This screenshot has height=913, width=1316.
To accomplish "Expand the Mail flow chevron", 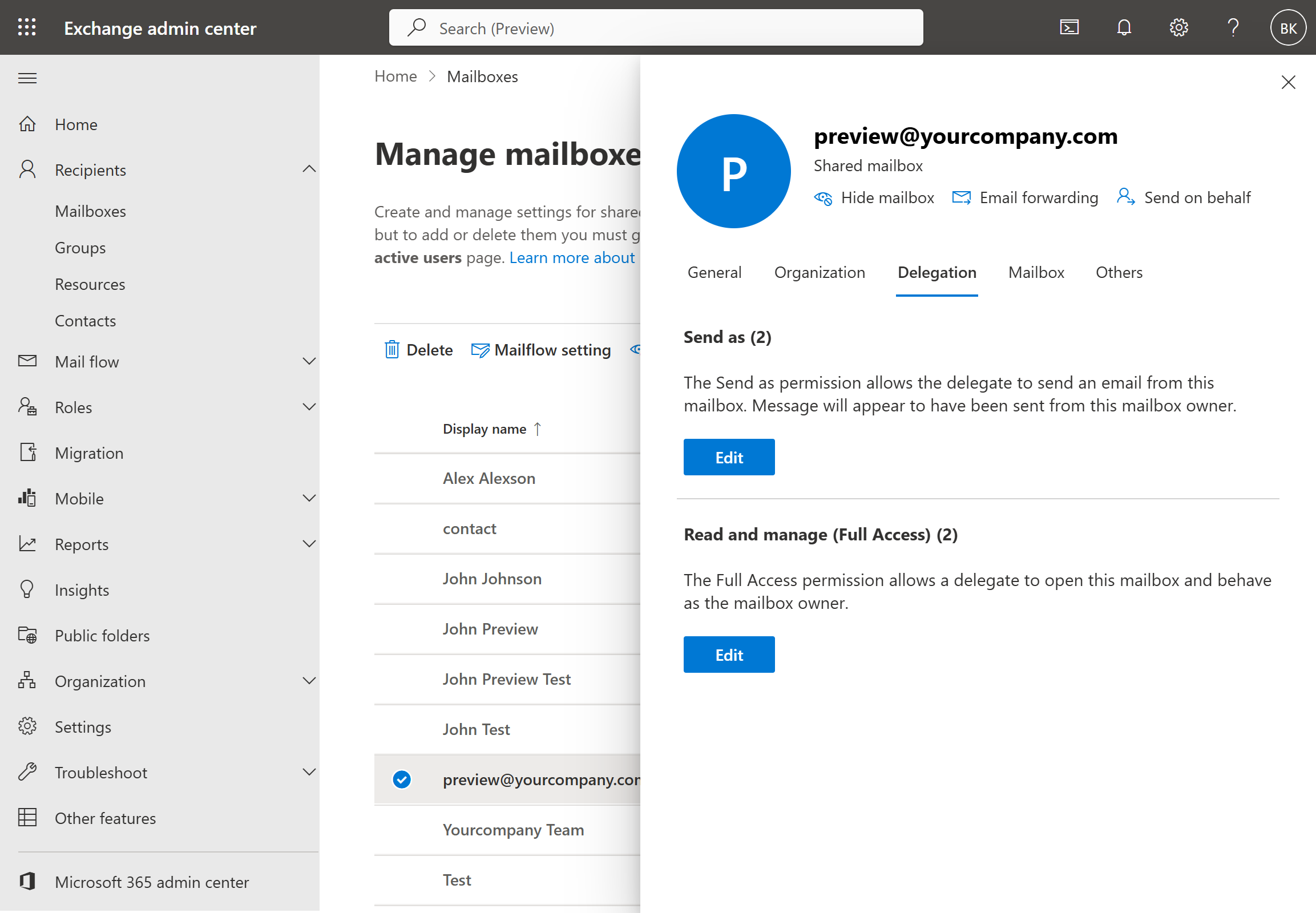I will pos(309,361).
